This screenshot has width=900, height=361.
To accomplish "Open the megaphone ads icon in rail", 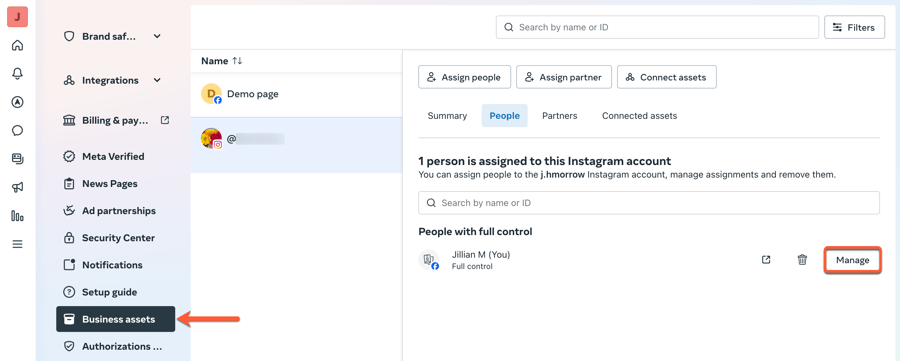I will click(x=17, y=187).
